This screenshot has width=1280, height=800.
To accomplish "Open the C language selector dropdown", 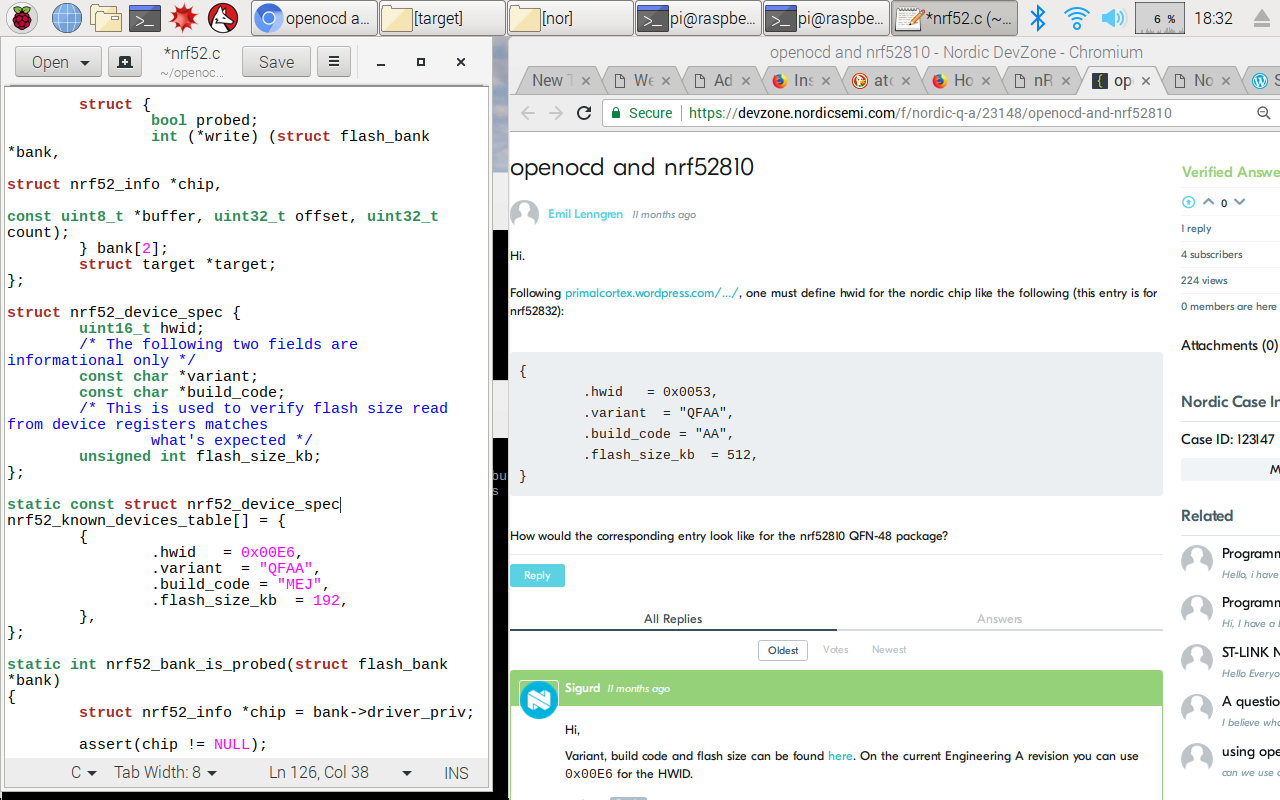I will [83, 773].
